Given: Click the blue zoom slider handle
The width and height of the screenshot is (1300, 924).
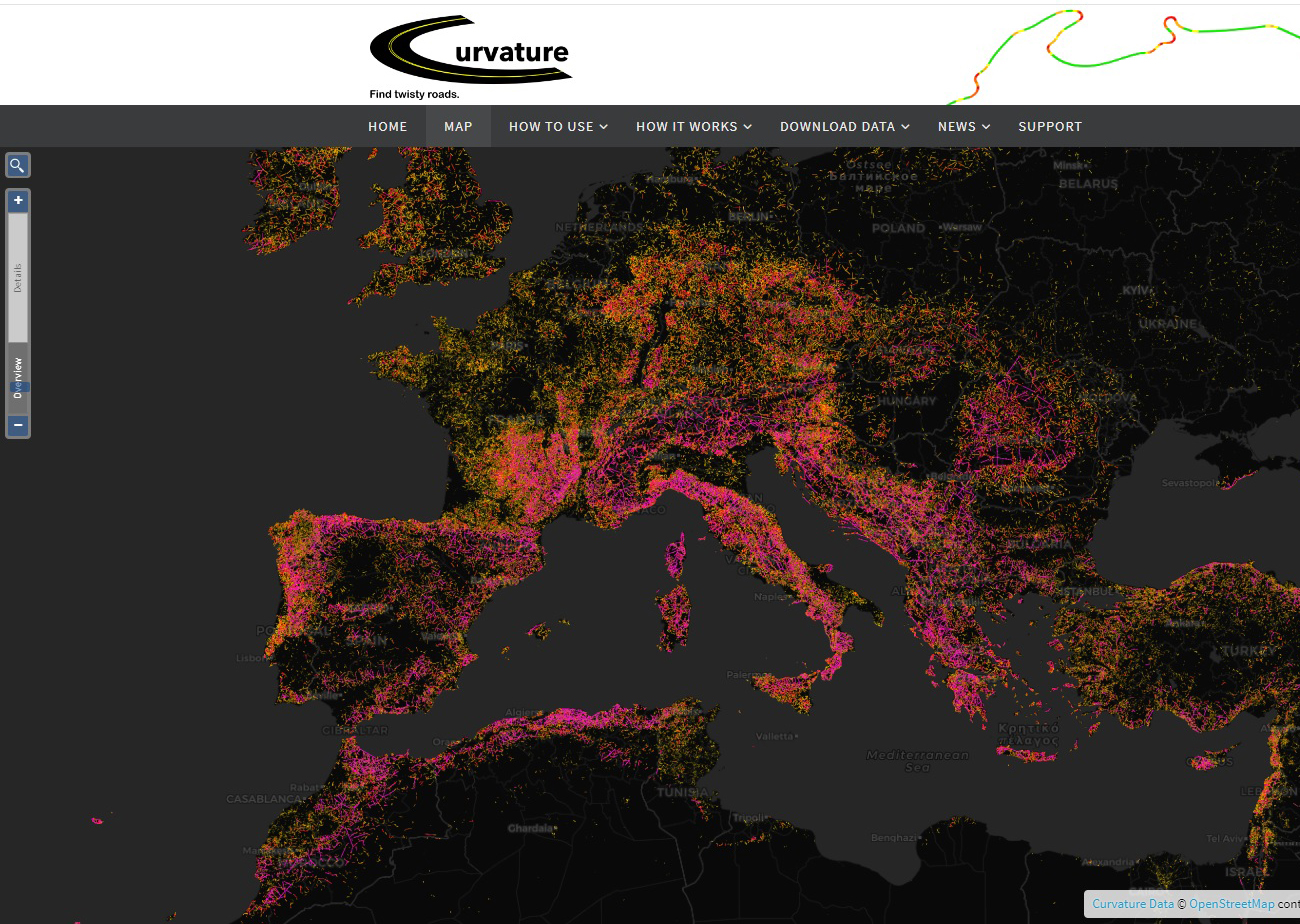Looking at the screenshot, I should [19, 387].
